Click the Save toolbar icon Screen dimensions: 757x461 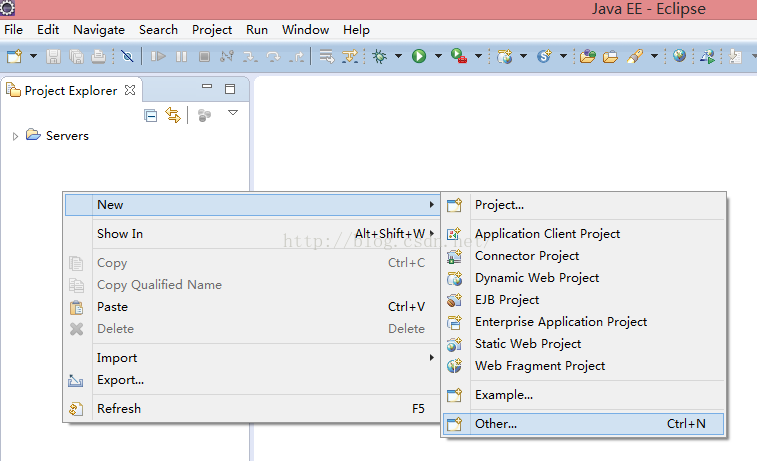coord(53,56)
